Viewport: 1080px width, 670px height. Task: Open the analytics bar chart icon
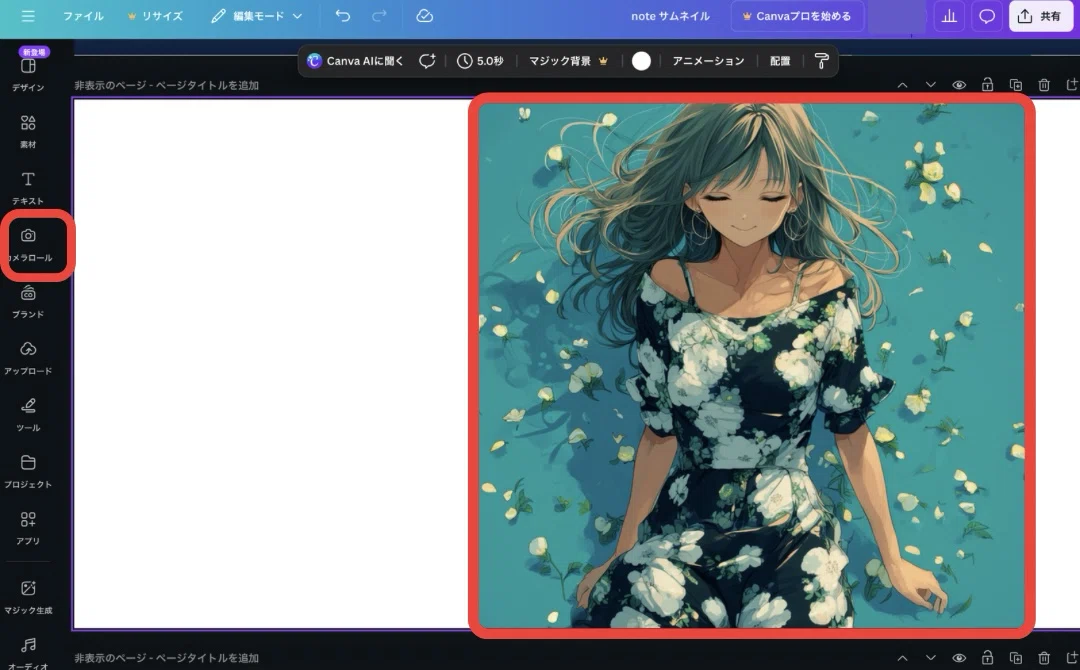(949, 16)
